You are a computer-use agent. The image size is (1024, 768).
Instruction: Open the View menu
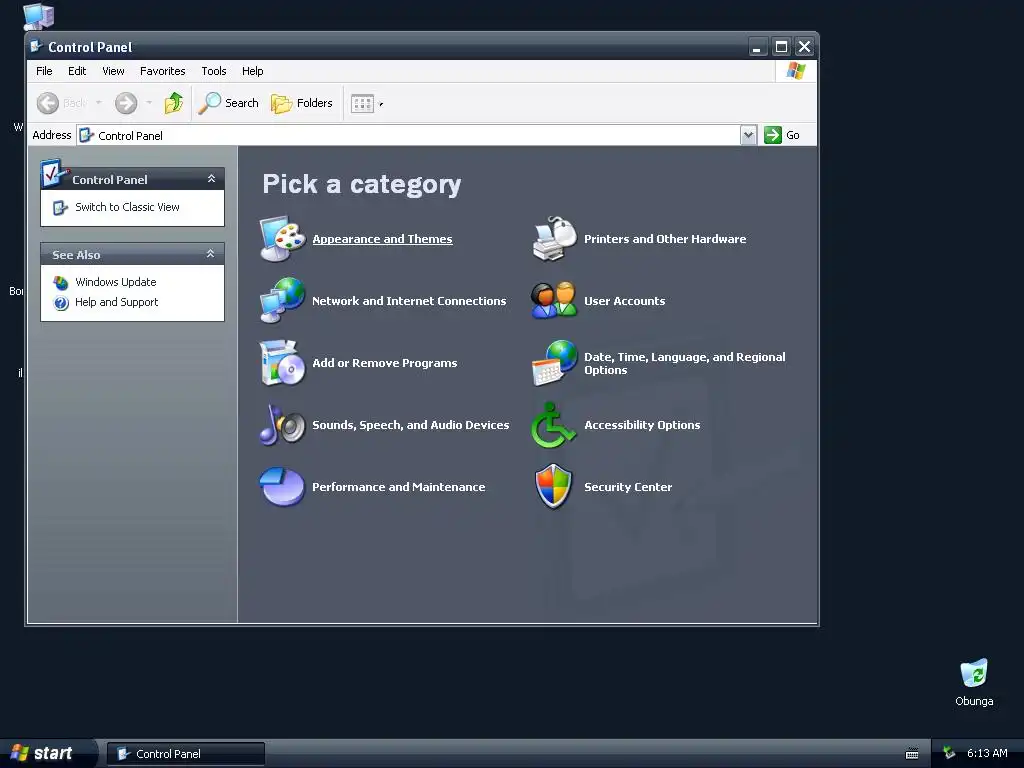click(113, 71)
